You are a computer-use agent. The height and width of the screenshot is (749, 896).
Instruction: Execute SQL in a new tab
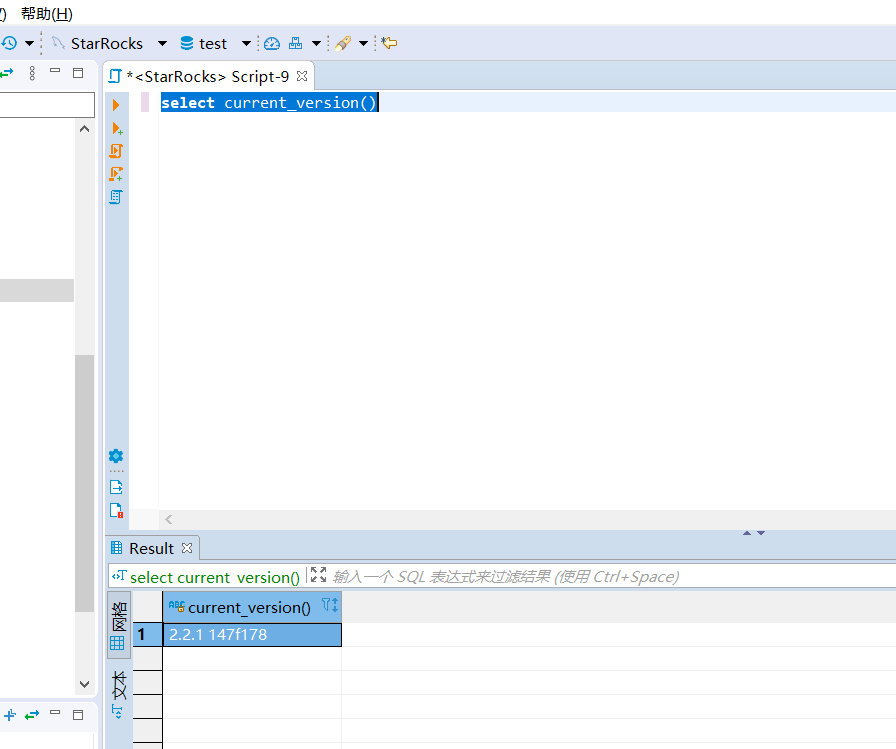coord(116,128)
